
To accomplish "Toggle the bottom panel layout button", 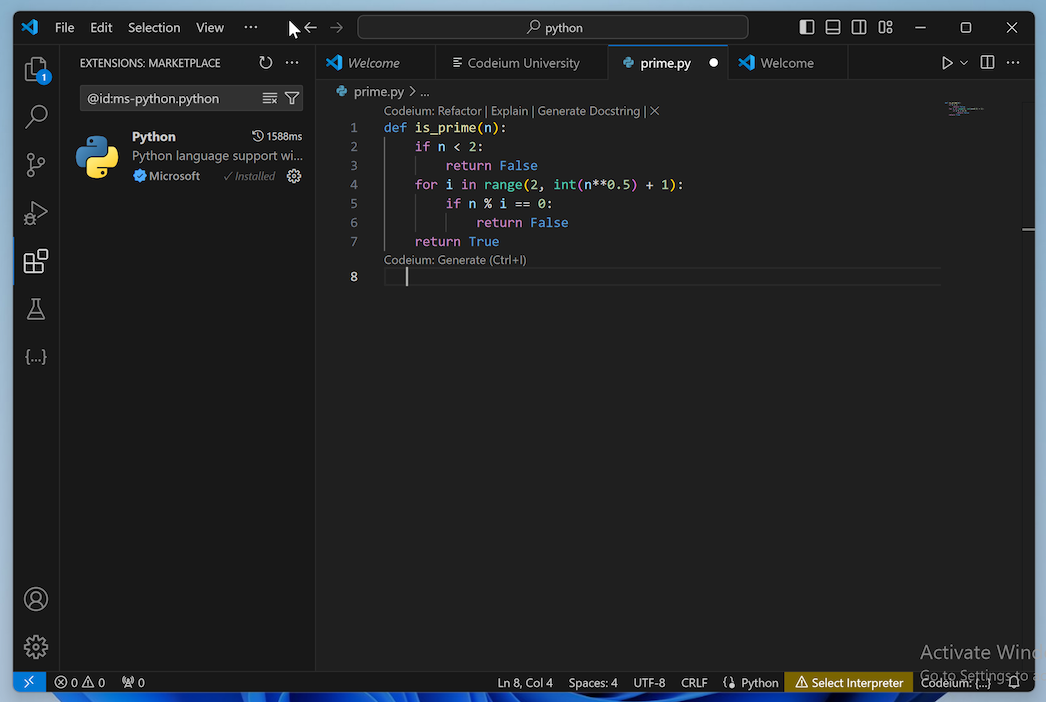I will click(833, 28).
